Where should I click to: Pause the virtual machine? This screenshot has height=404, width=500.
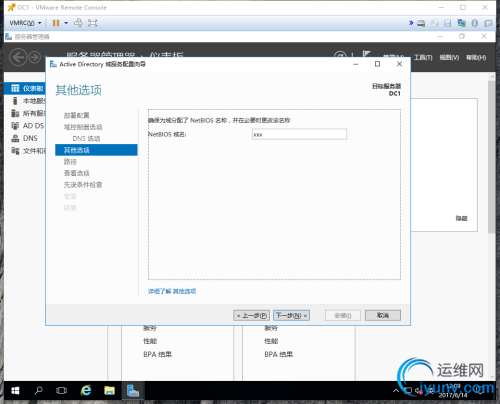tap(56, 23)
